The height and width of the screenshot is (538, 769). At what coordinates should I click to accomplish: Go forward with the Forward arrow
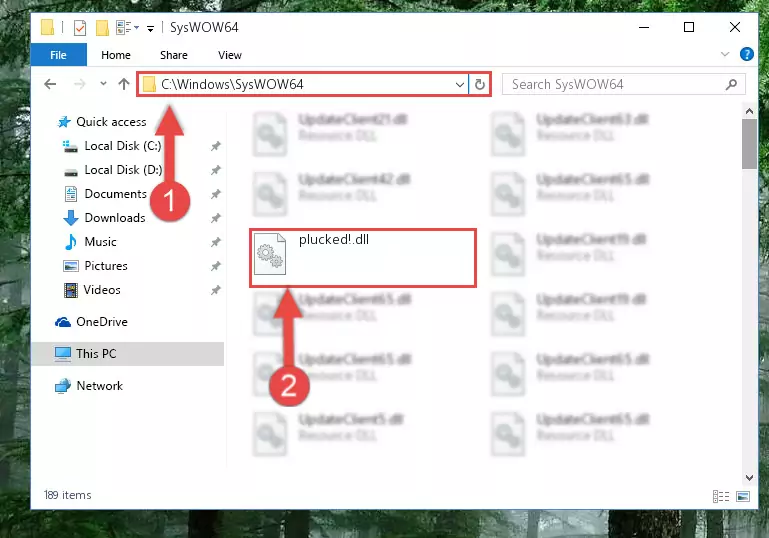79,84
